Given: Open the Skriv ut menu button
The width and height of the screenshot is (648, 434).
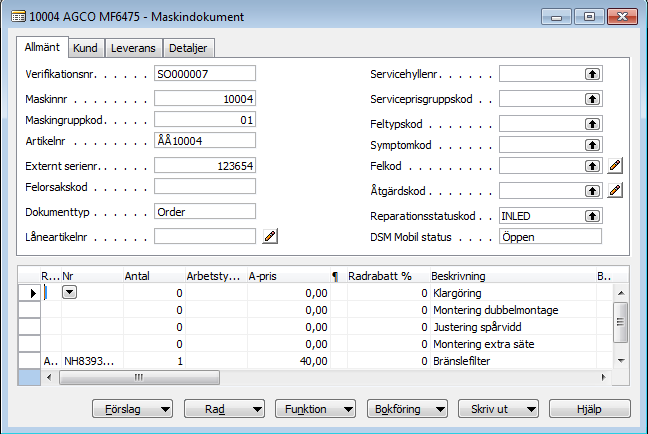Looking at the screenshot, I should click(498, 409).
